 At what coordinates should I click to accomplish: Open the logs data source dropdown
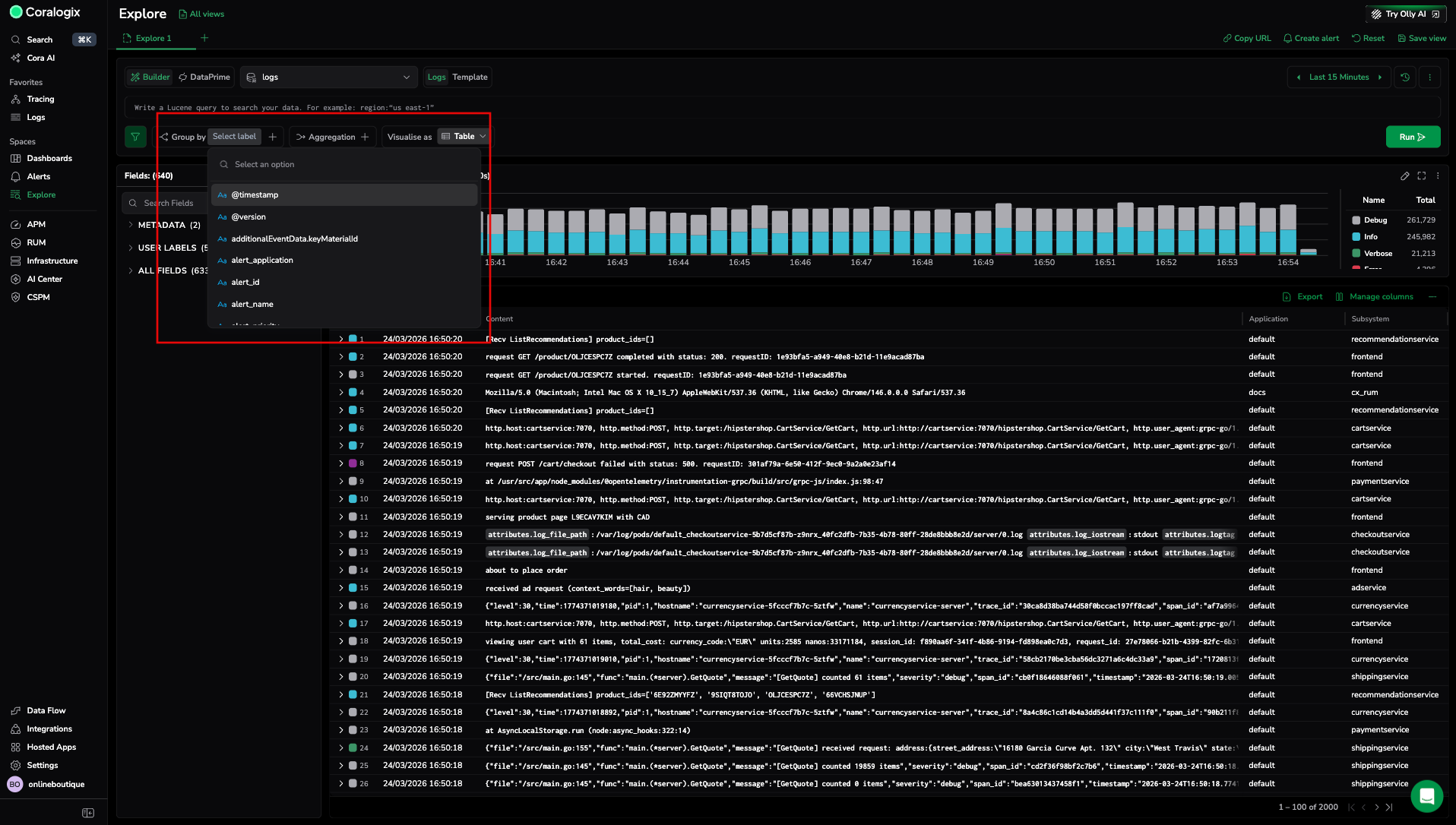(328, 77)
